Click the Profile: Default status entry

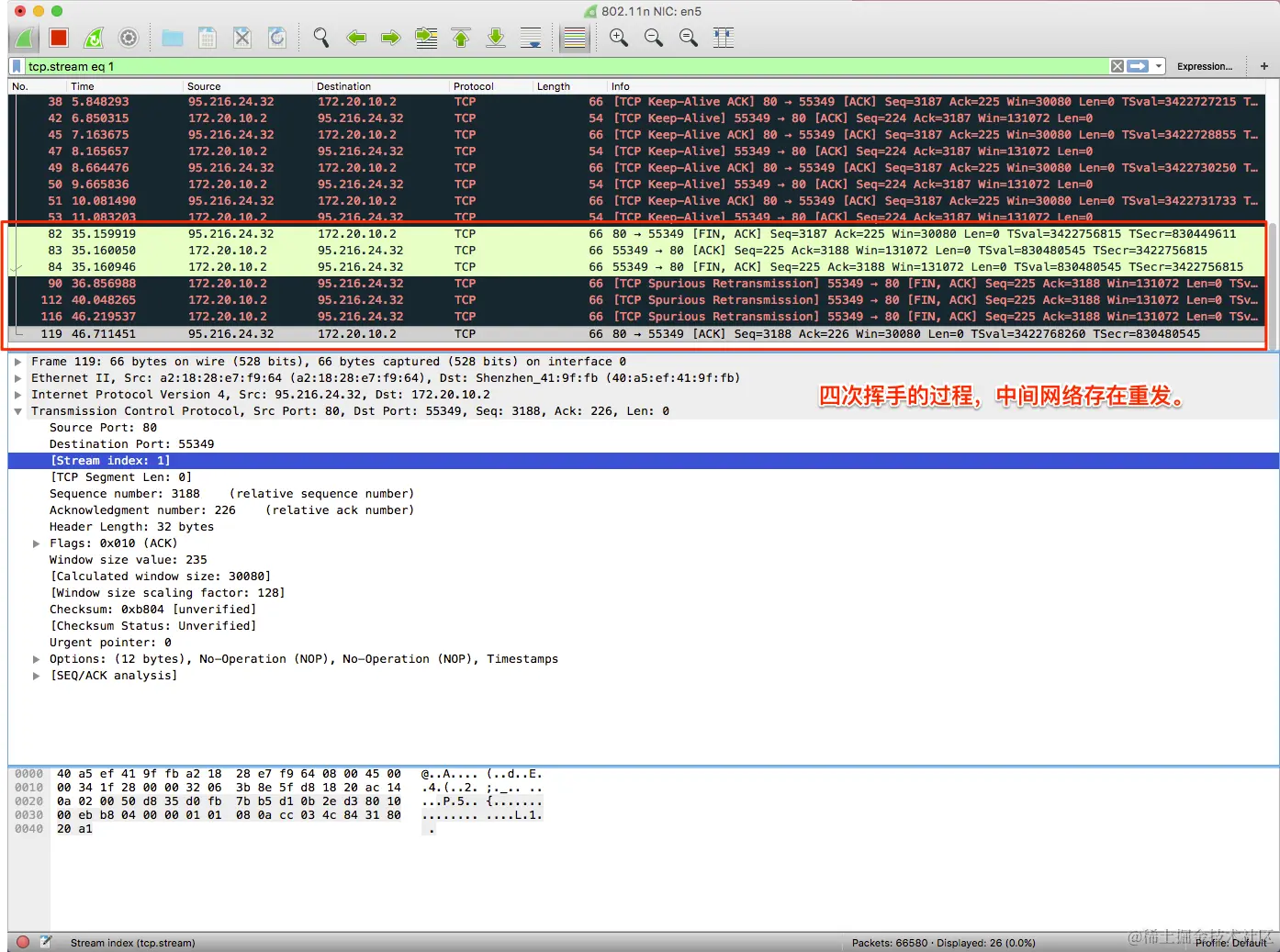(x=1230, y=943)
